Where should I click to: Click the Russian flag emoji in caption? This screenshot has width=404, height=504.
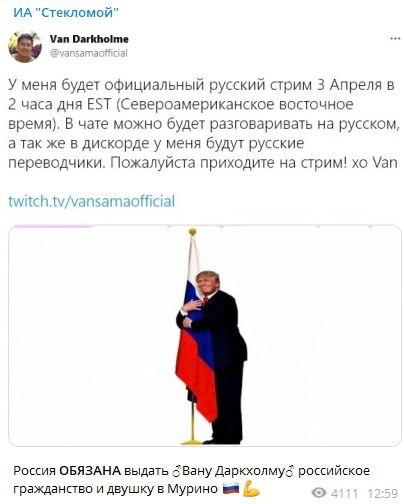point(231,489)
